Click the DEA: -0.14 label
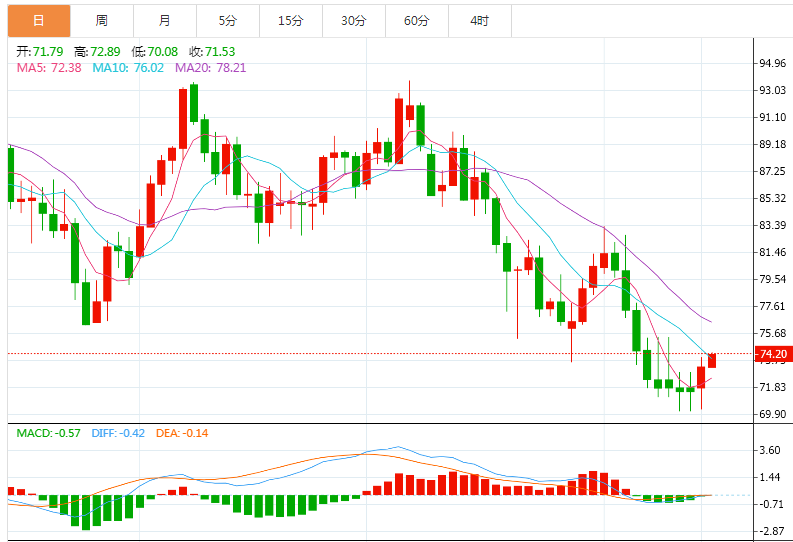This screenshot has height=542, width=793. point(182,433)
